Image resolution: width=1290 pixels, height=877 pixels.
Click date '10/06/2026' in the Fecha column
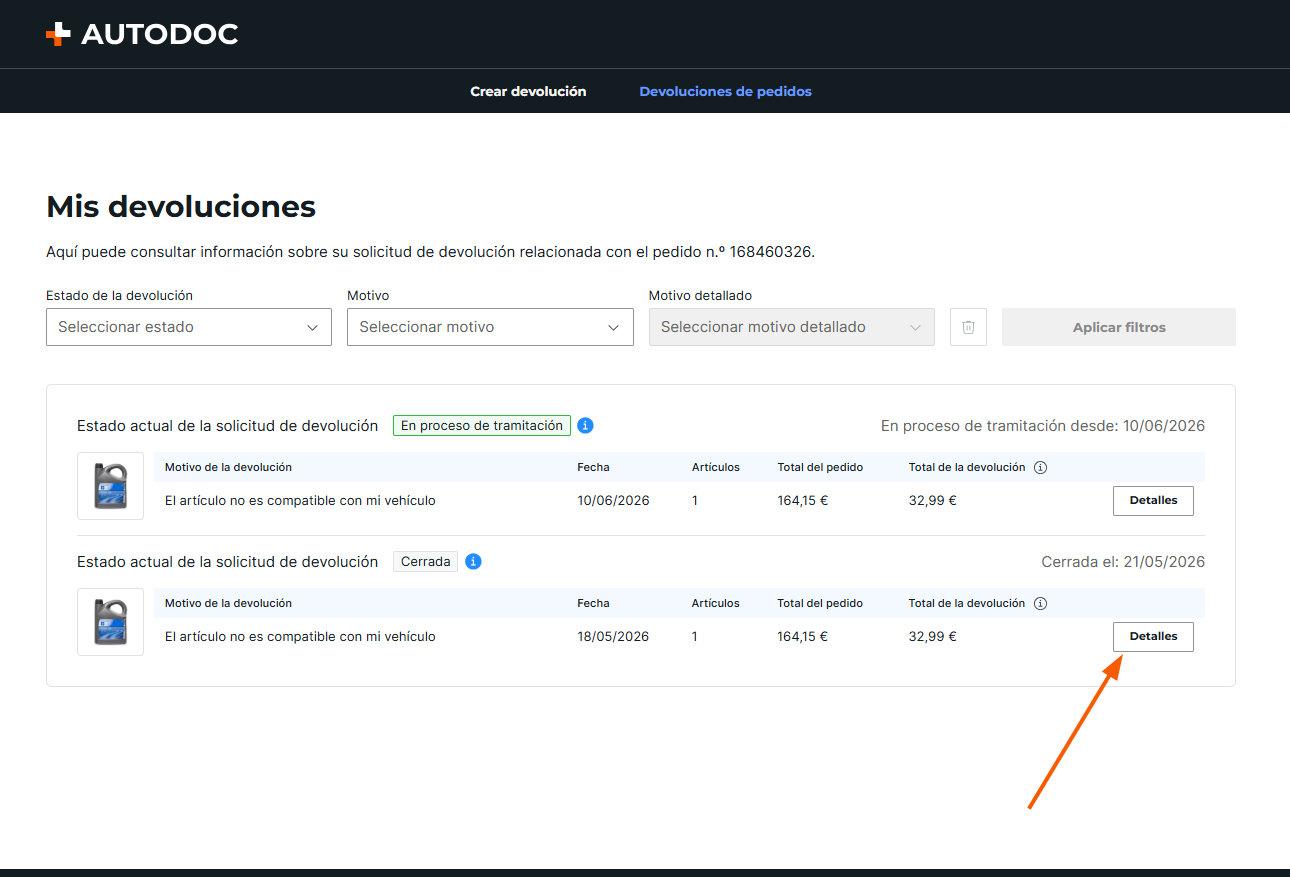(x=613, y=501)
